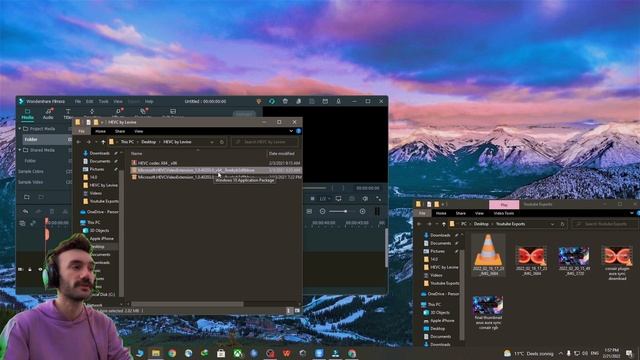The width and height of the screenshot is (640, 360).
Task: Open the Help menu in Filmora
Action: [149, 101]
